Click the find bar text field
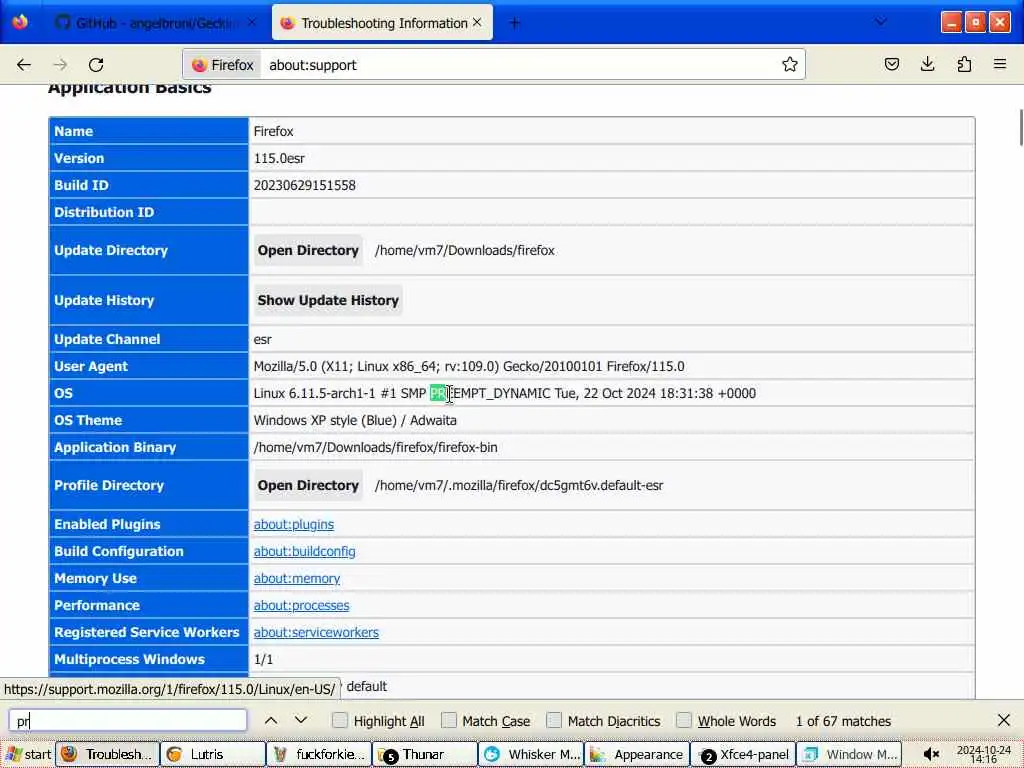The image size is (1024, 768). point(128,720)
